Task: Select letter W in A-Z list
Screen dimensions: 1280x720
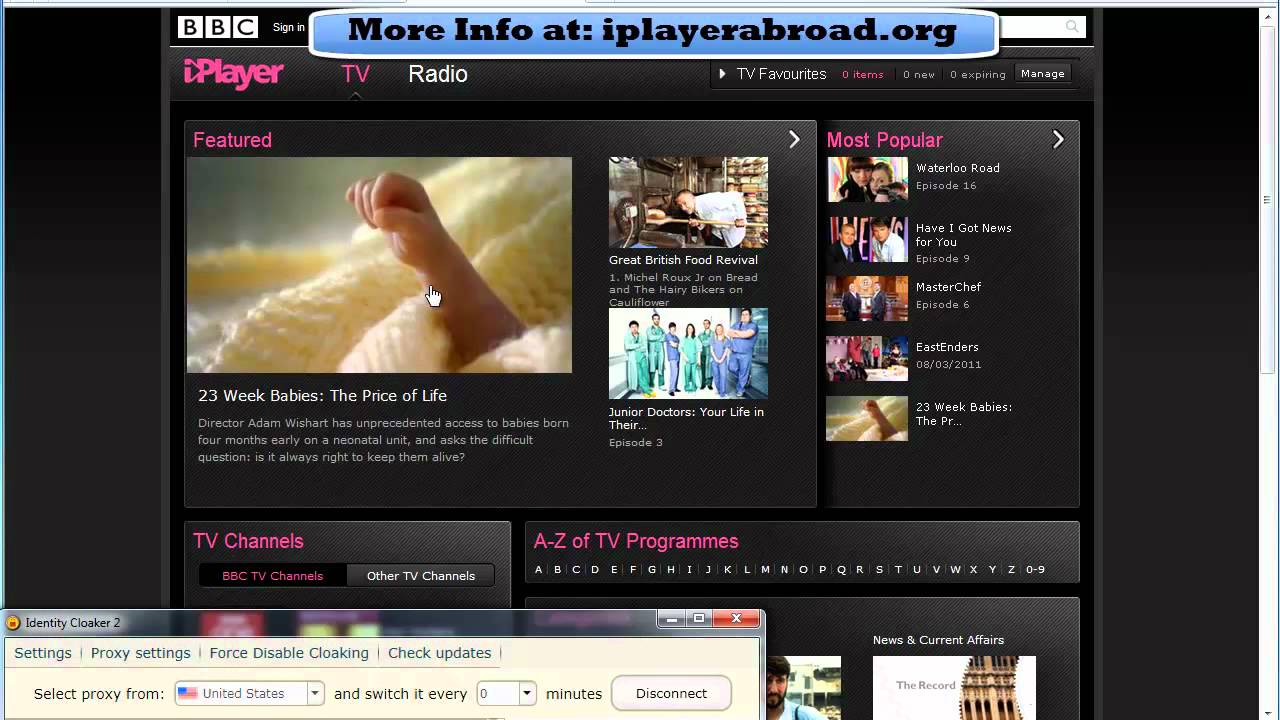Action: click(955, 570)
